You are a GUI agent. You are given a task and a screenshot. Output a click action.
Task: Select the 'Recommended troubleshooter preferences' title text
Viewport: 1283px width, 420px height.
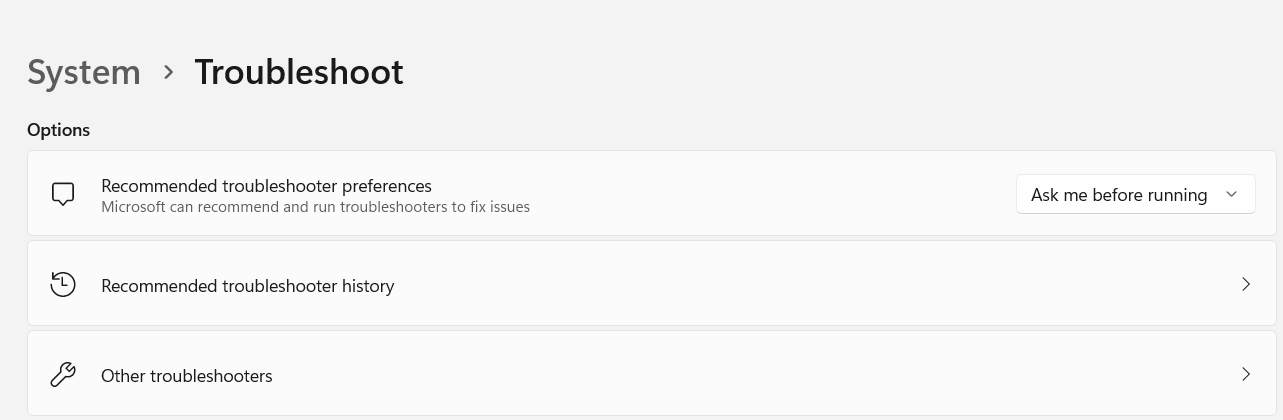pyautogui.click(x=266, y=186)
